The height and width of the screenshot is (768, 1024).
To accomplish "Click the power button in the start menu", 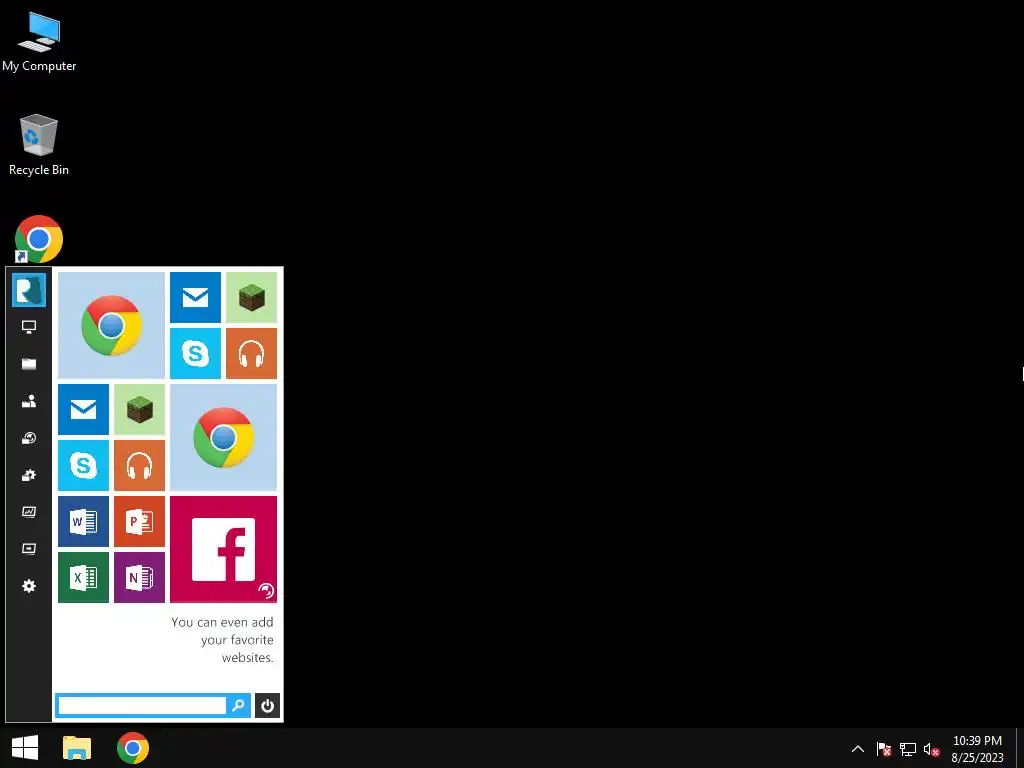I will tap(267, 705).
